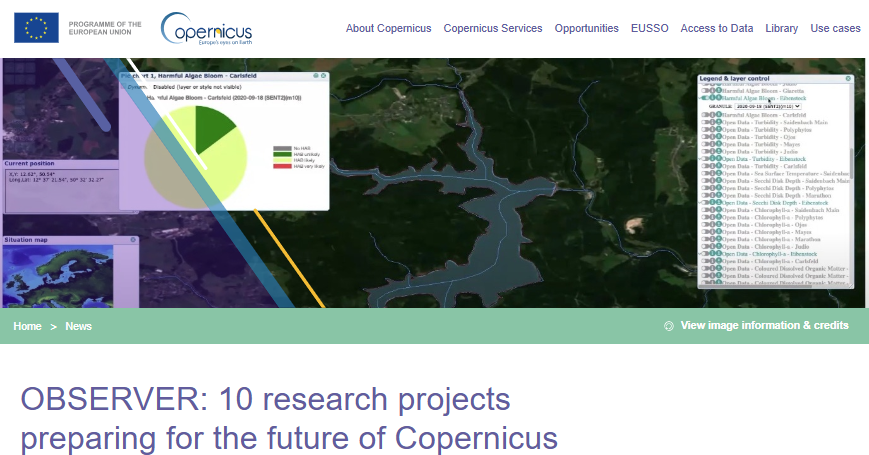Click the Copernicus logo
This screenshot has height=455, width=869.
click(x=207, y=28)
